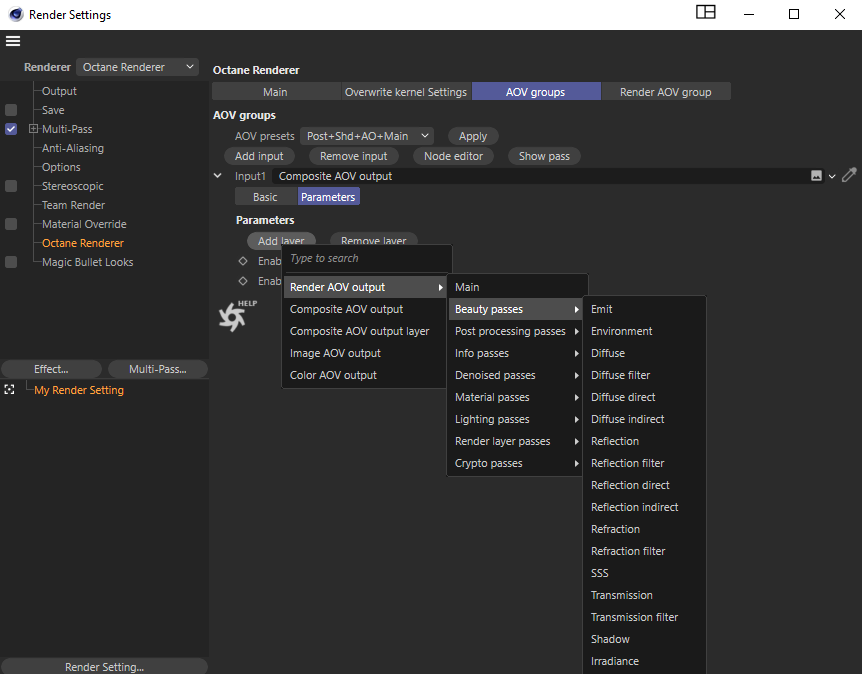
Task: Select the AOV groups tab
Action: (x=535, y=92)
